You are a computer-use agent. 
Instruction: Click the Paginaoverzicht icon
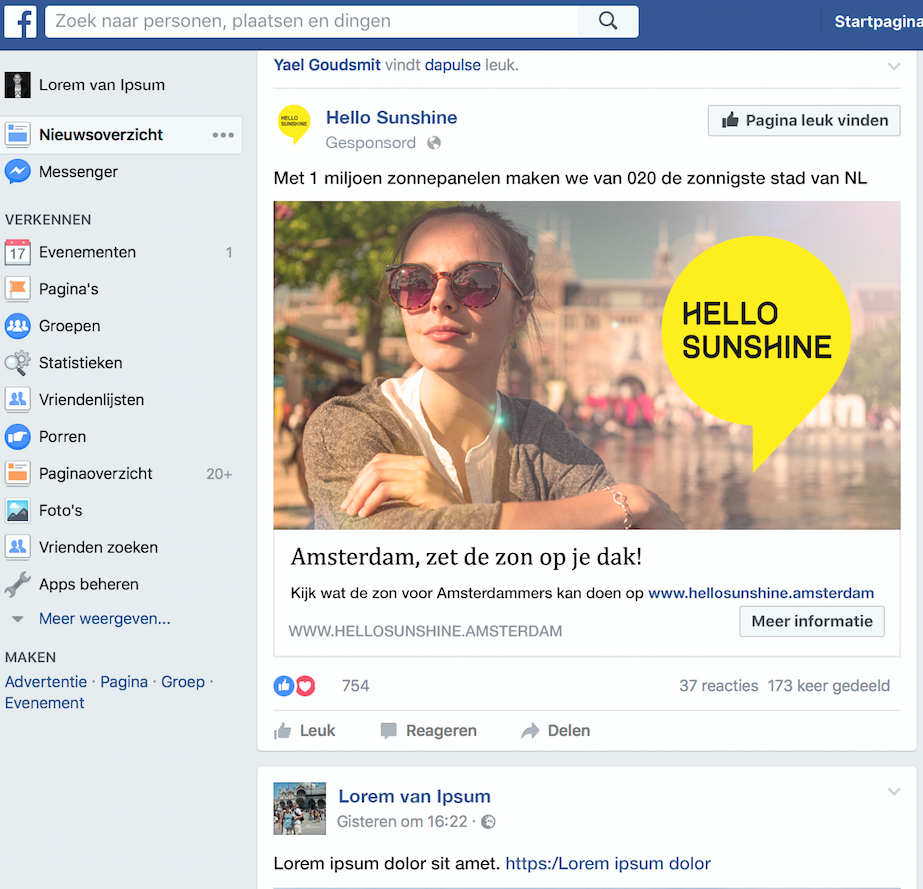[18, 473]
